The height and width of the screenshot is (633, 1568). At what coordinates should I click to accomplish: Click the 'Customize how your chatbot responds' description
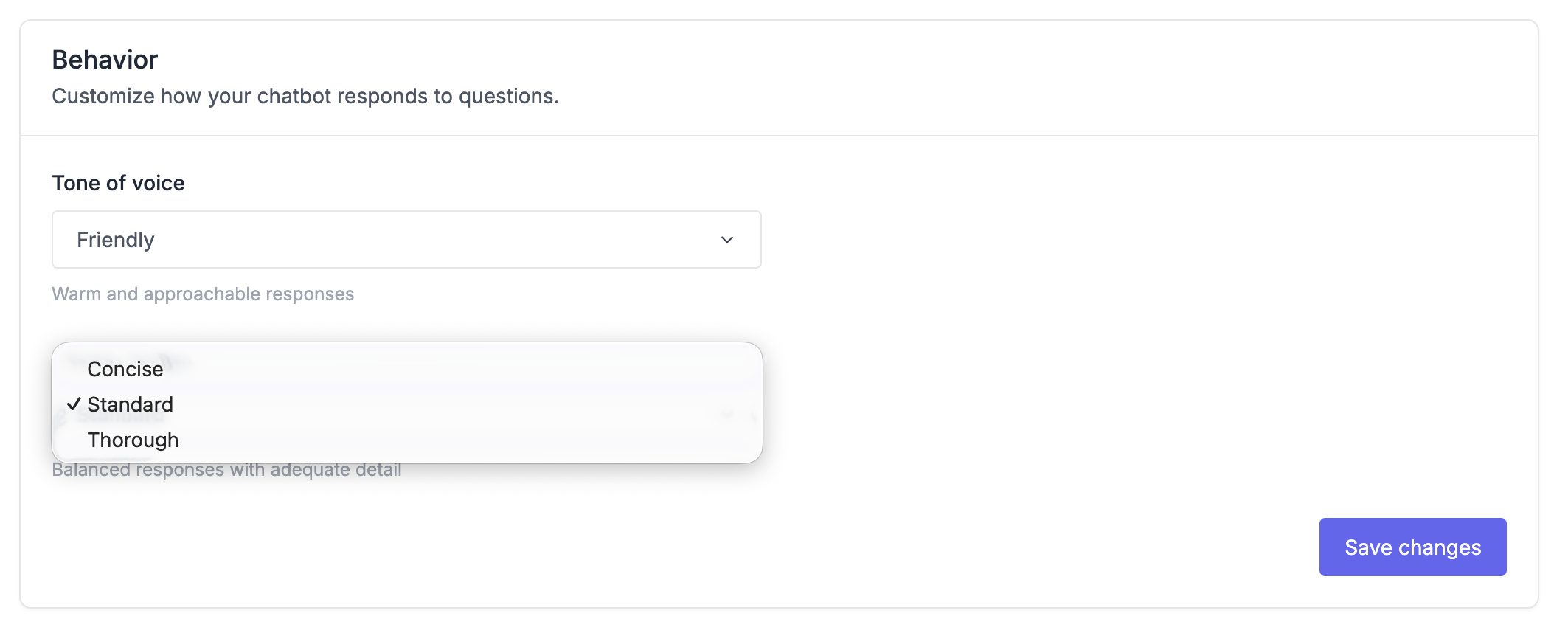(305, 96)
